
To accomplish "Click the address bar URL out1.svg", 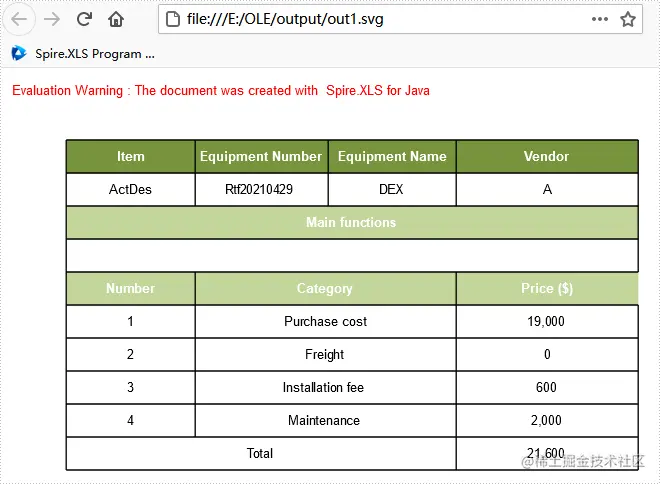I will point(285,19).
